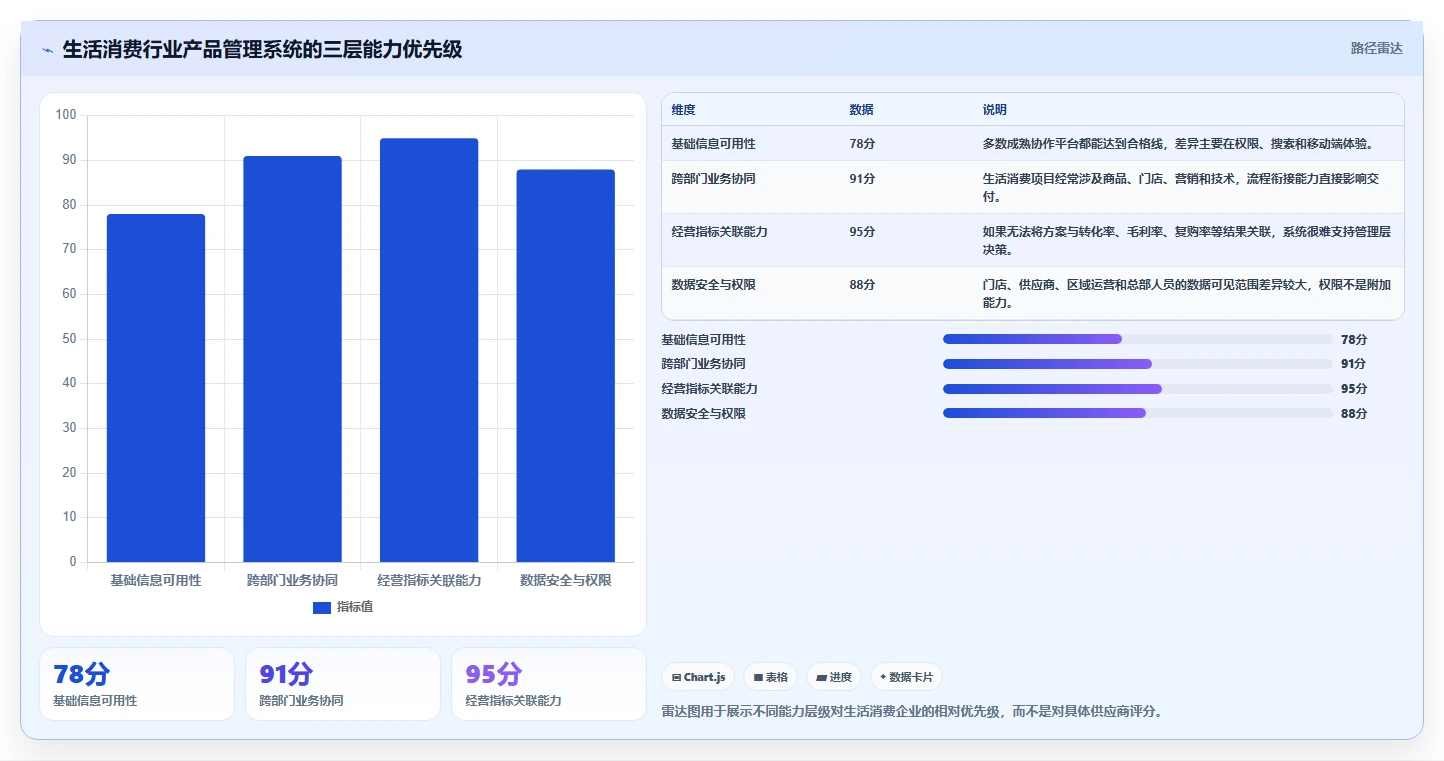Click the 数据安全与权限 progress bar
The width and height of the screenshot is (1444, 761).
[1137, 413]
